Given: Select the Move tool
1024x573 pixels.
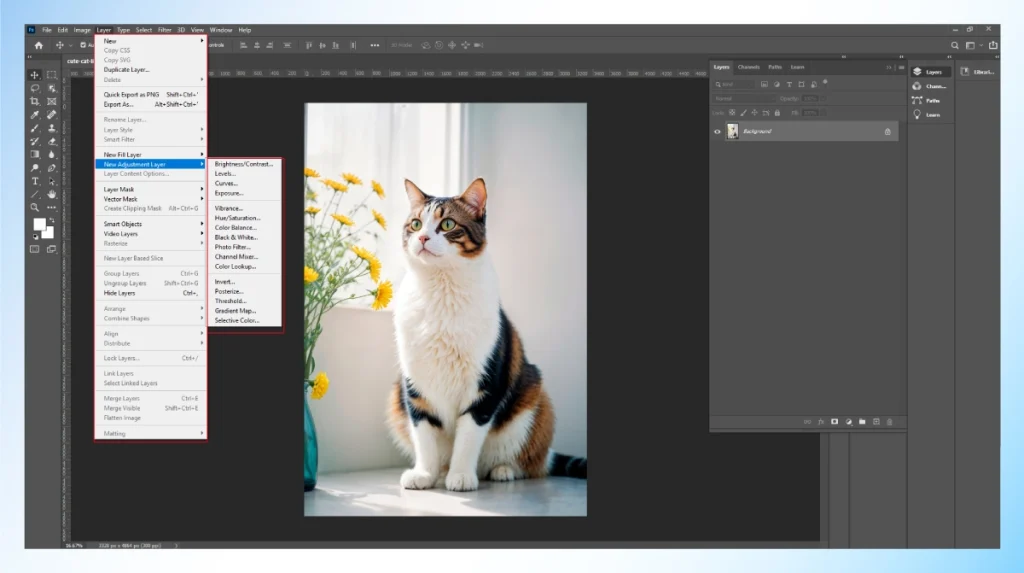Looking at the screenshot, I should click(35, 75).
